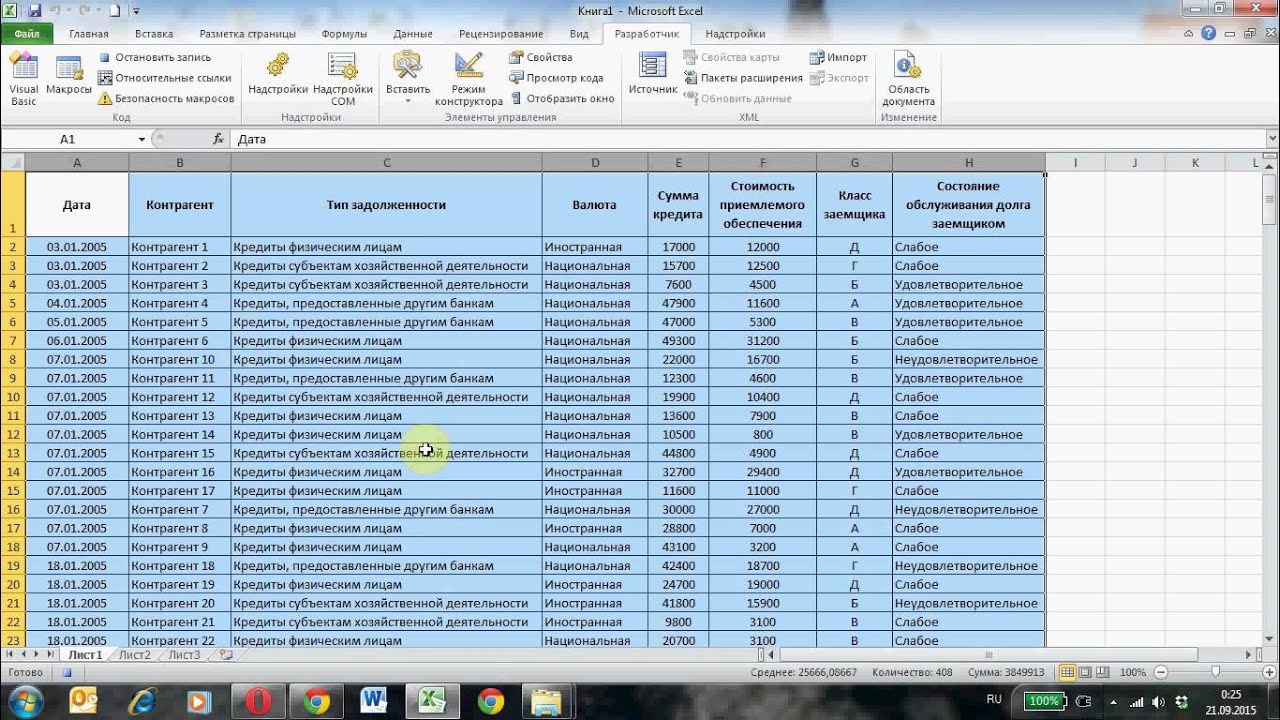The image size is (1280, 720).
Task: Open Opera browser from taskbar
Action: coord(258,701)
